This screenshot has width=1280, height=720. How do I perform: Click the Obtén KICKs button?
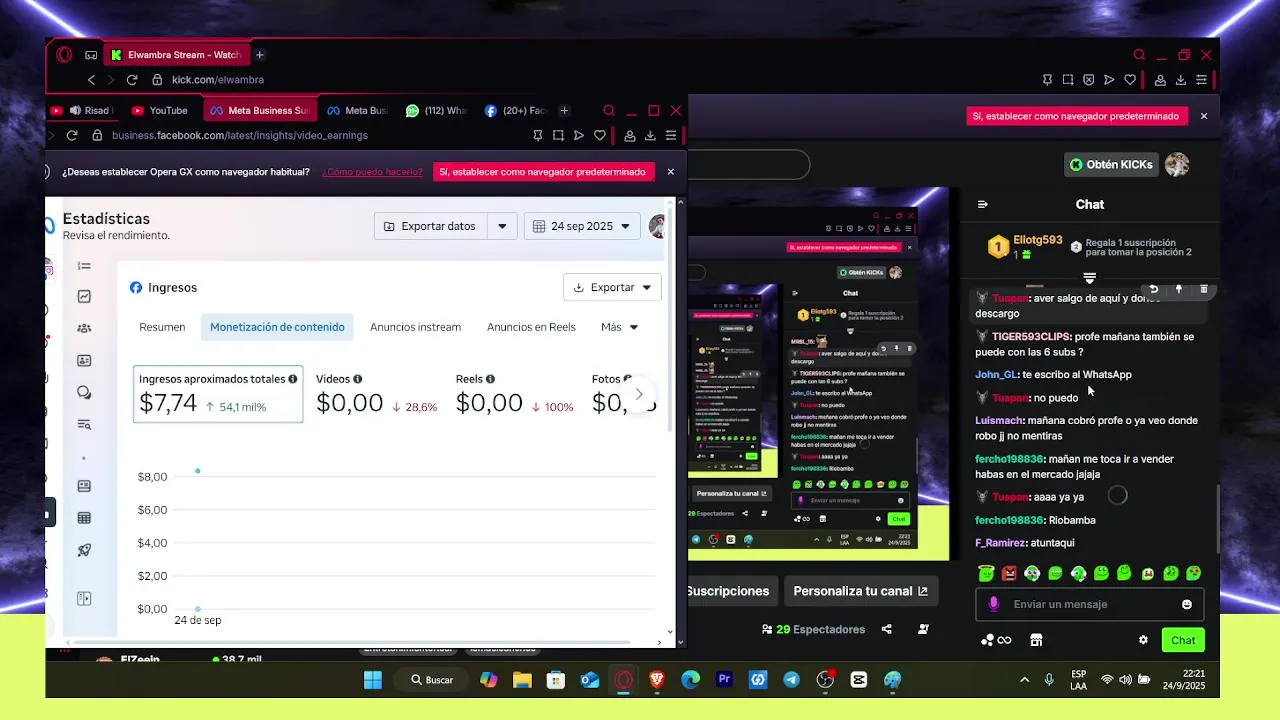click(x=1111, y=164)
